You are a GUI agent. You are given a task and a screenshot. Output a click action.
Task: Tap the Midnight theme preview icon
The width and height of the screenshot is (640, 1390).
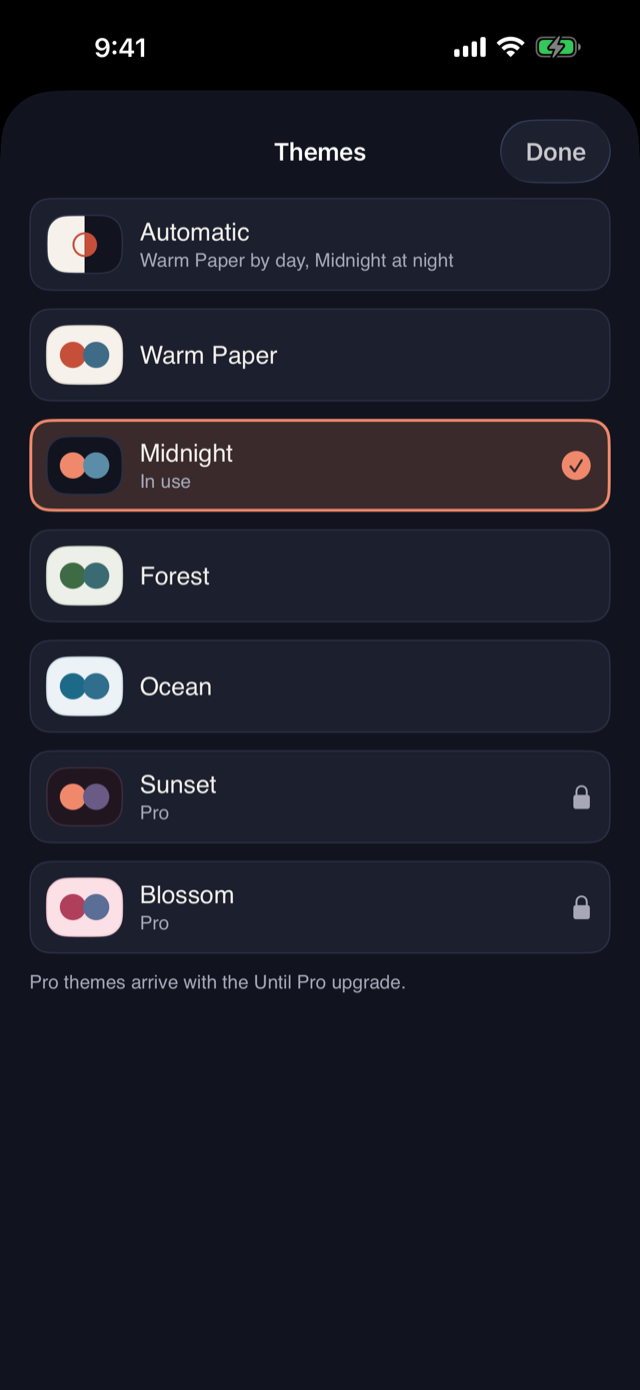coord(85,466)
